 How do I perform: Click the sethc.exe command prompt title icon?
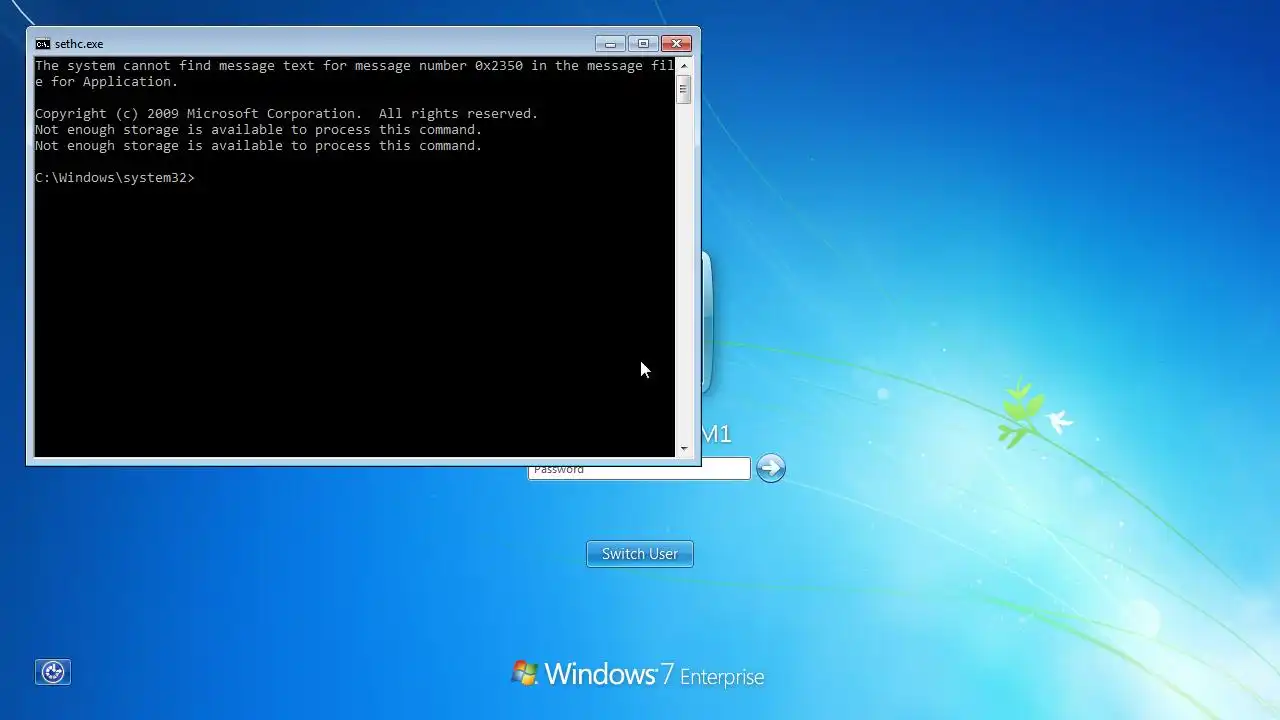(42, 44)
